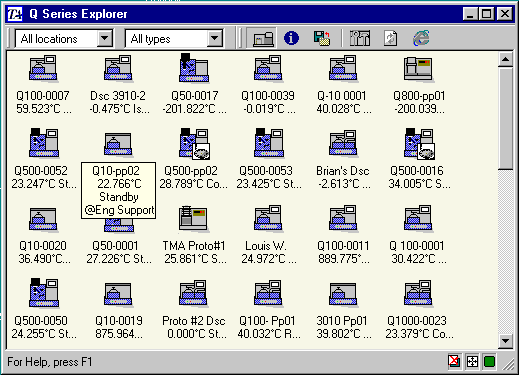Screen dimensions: 519x375
Task: Click the Internet Explorer toolbar icon
Action: [421, 38]
